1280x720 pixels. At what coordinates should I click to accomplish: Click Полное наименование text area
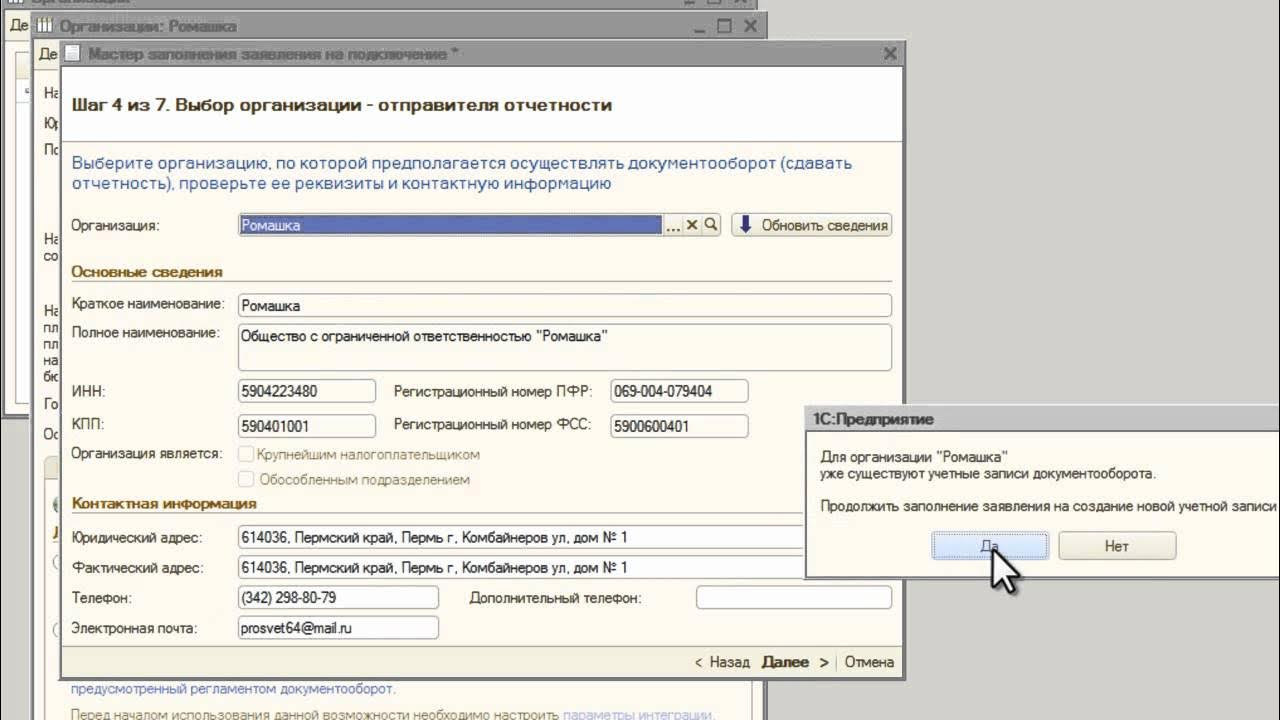coord(565,347)
